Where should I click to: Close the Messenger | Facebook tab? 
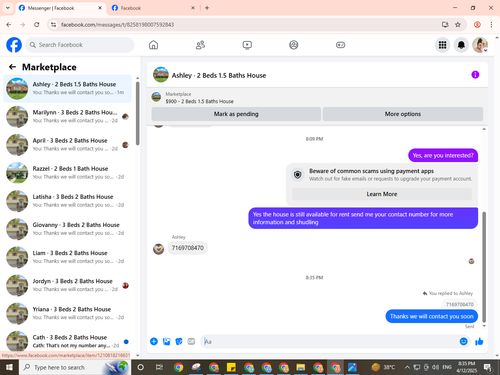[100, 8]
